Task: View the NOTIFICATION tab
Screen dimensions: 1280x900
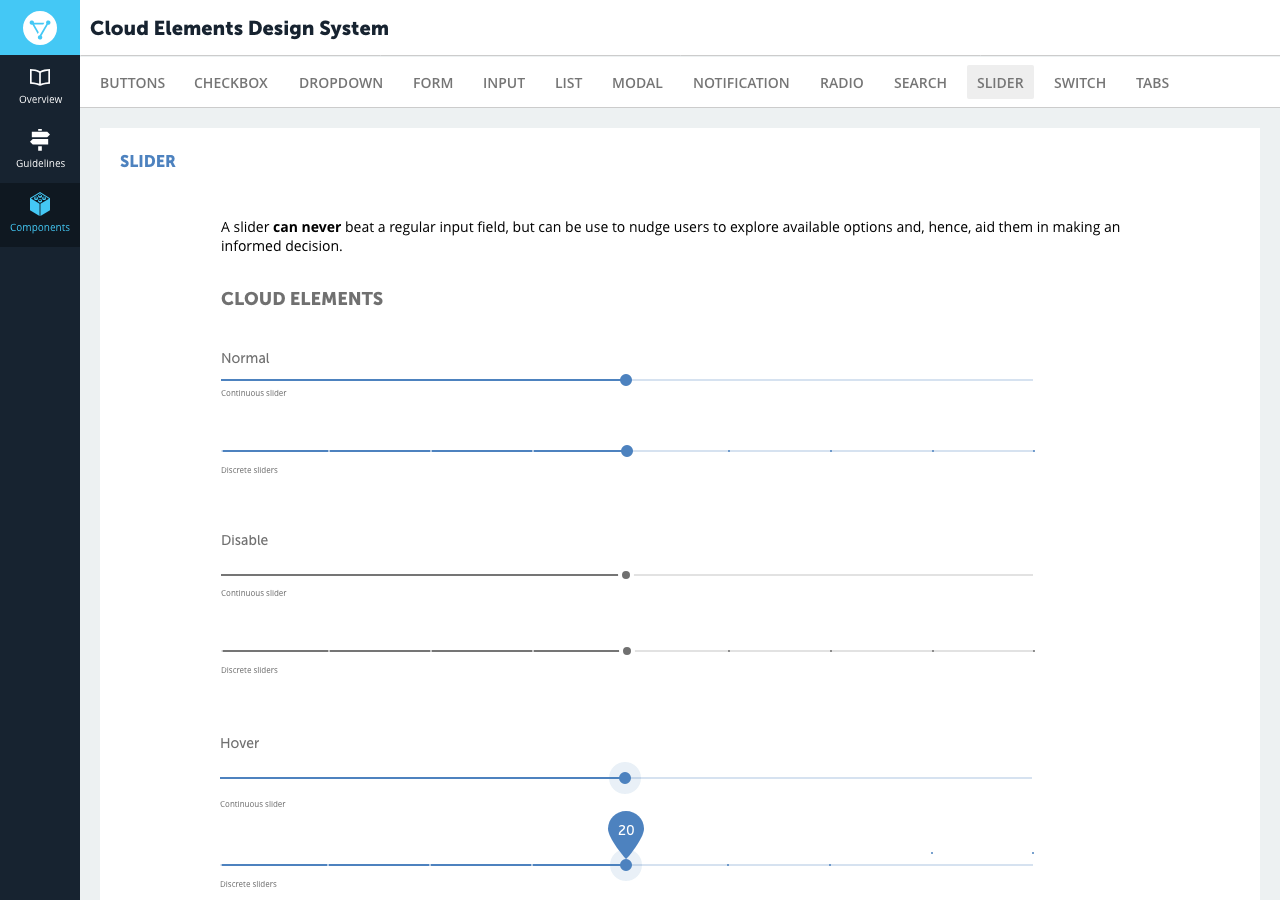Action: [x=741, y=83]
